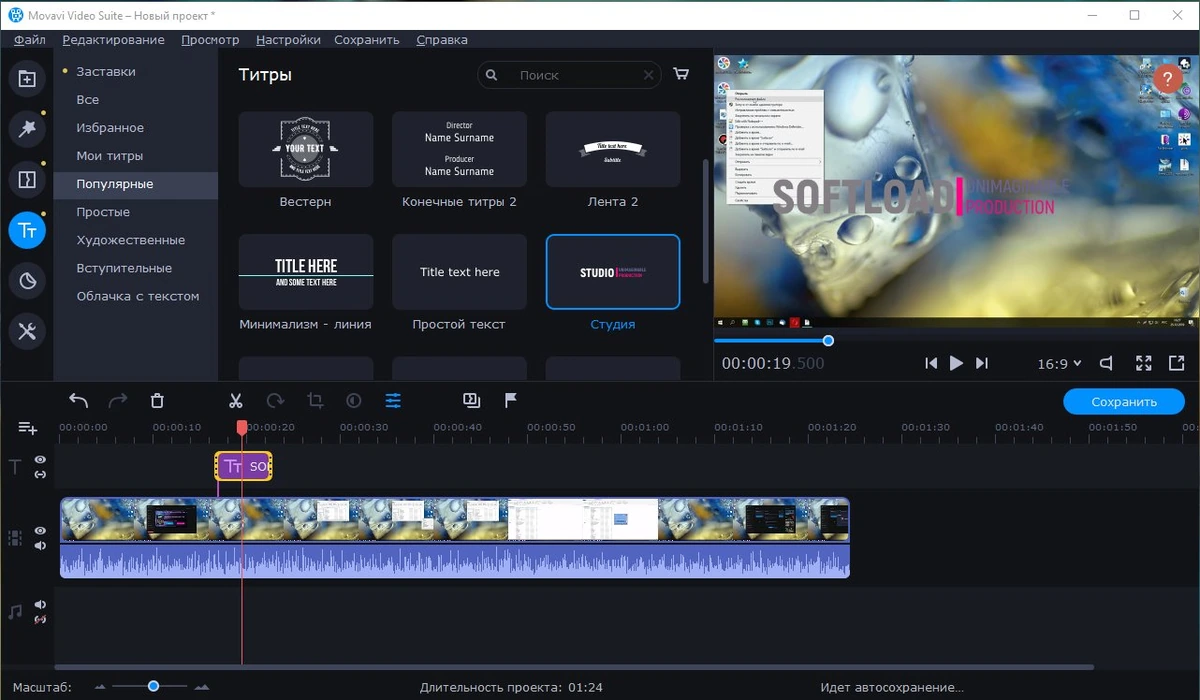The width and height of the screenshot is (1200, 700).
Task: Click the timeline zoom slider handle
Action: pyautogui.click(x=153, y=686)
